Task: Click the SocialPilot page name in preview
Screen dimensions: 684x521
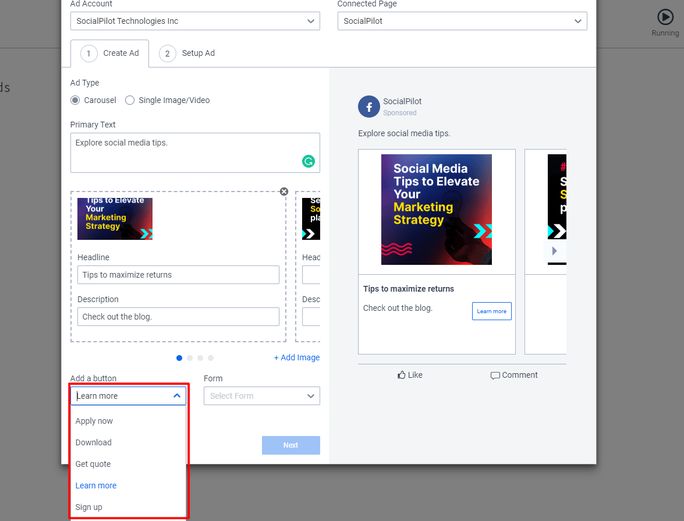Action: pos(402,101)
